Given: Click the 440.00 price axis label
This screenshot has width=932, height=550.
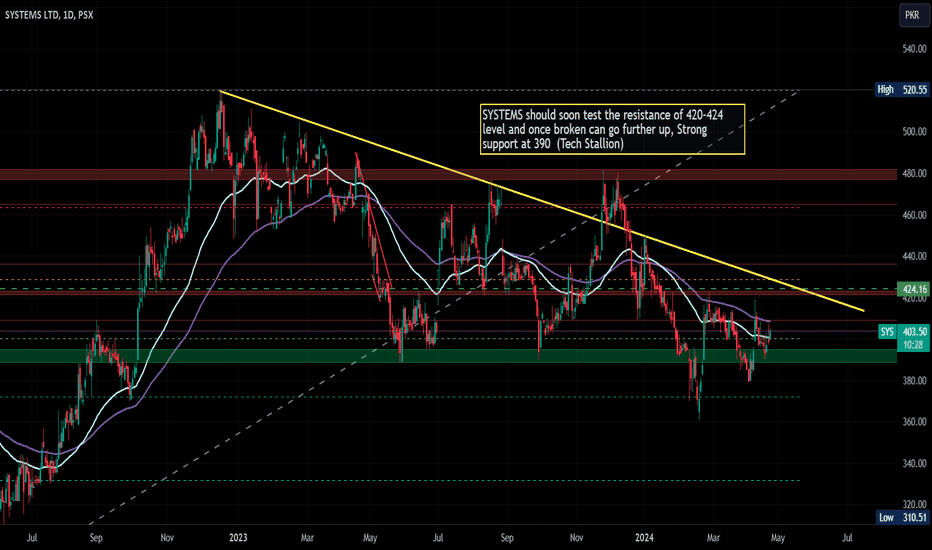Looking at the screenshot, I should coord(914,256).
